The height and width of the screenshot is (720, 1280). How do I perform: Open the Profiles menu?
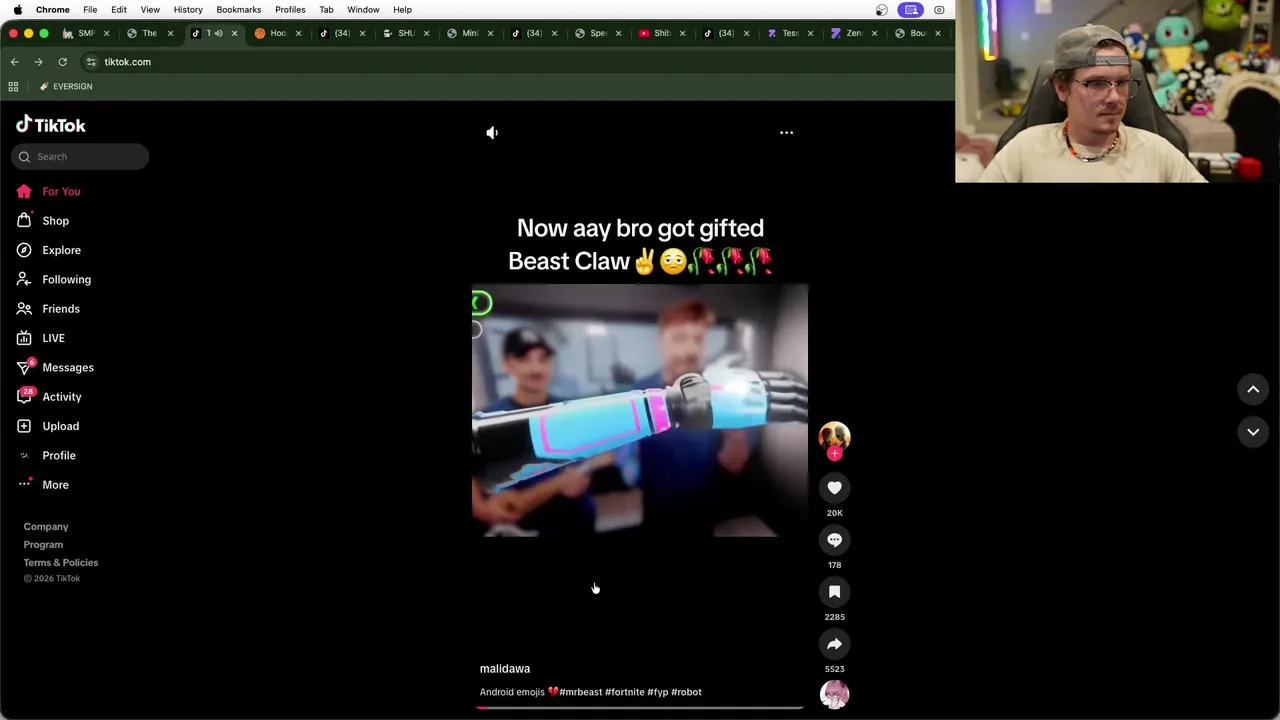290,10
